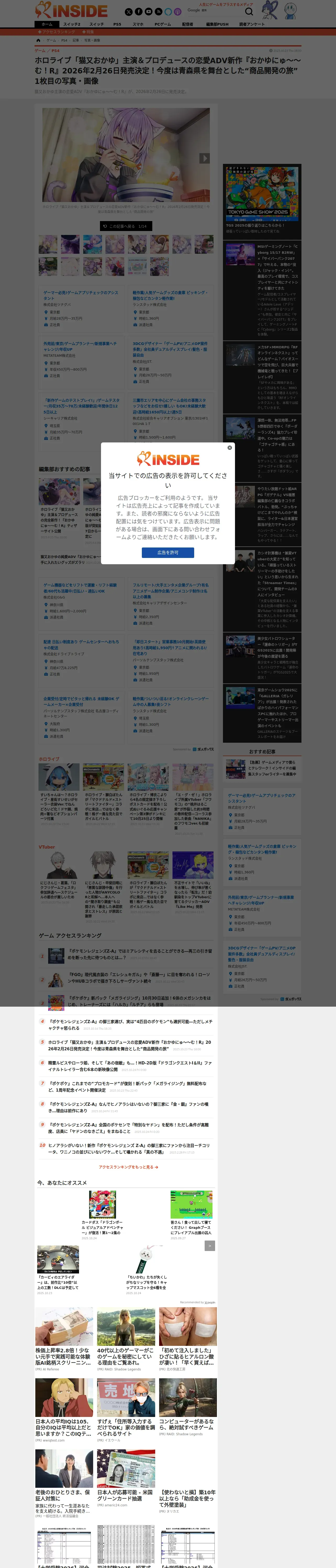This screenshot has width=336, height=1568.
Task: Open ランキング item 4 ポケモンレジェンズZ-A 4匹目
Action: point(126,1025)
